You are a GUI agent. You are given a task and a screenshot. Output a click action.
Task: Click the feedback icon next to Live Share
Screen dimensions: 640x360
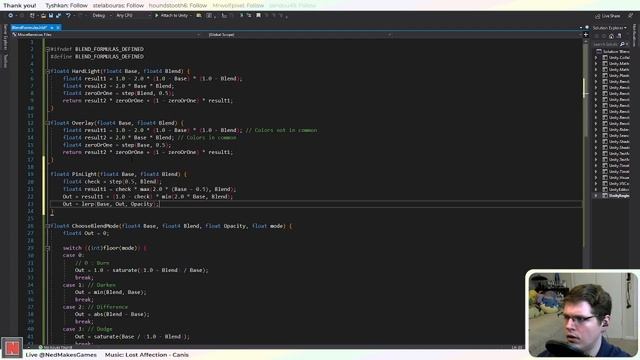(x=631, y=16)
